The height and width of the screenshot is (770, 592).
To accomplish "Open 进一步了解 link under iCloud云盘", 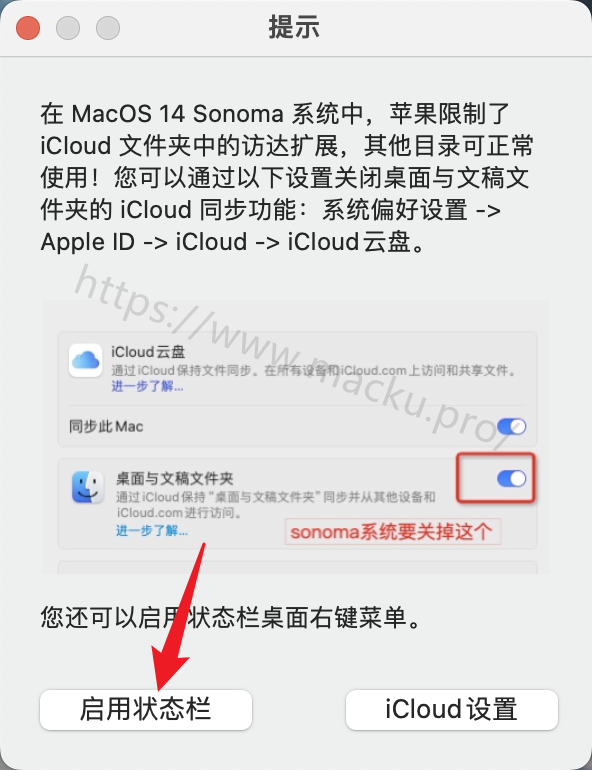I will (x=147, y=386).
